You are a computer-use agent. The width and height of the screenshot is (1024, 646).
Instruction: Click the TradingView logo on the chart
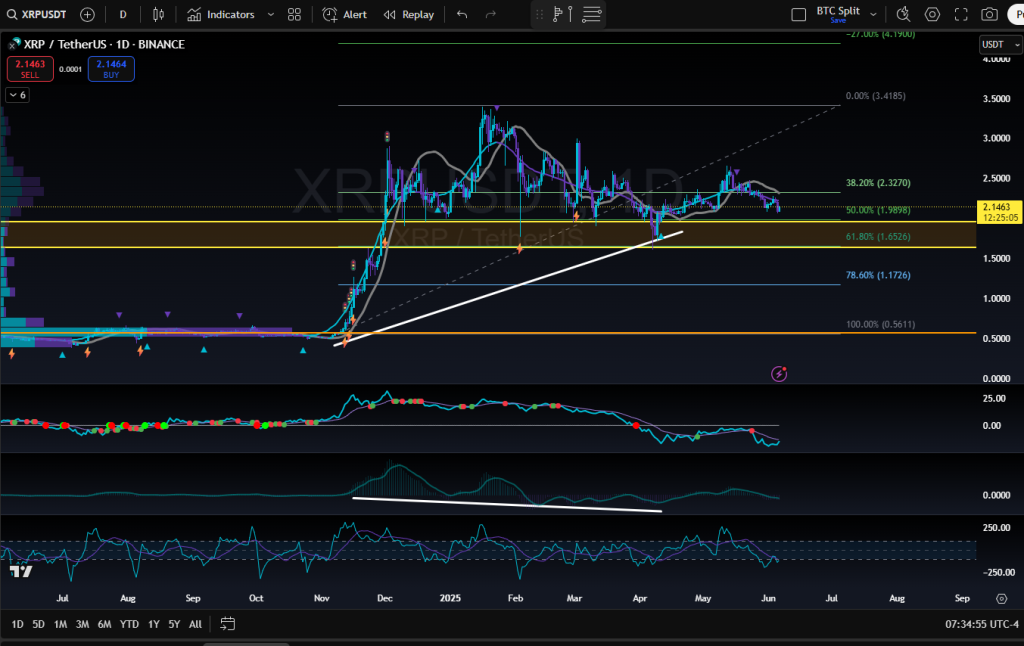pyautogui.click(x=21, y=572)
